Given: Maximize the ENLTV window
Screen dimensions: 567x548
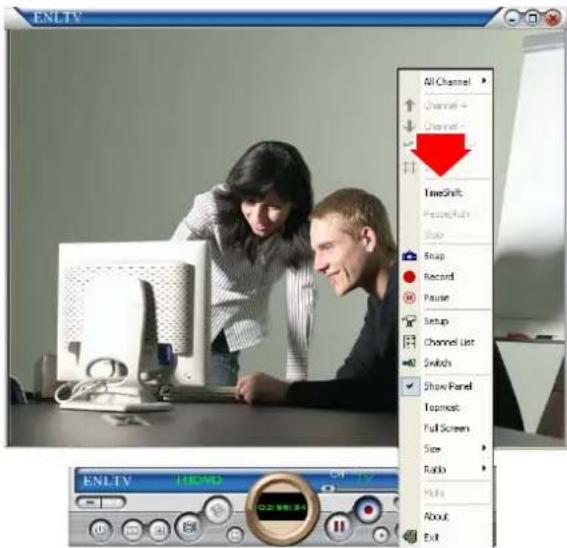Looking at the screenshot, I should [x=532, y=18].
